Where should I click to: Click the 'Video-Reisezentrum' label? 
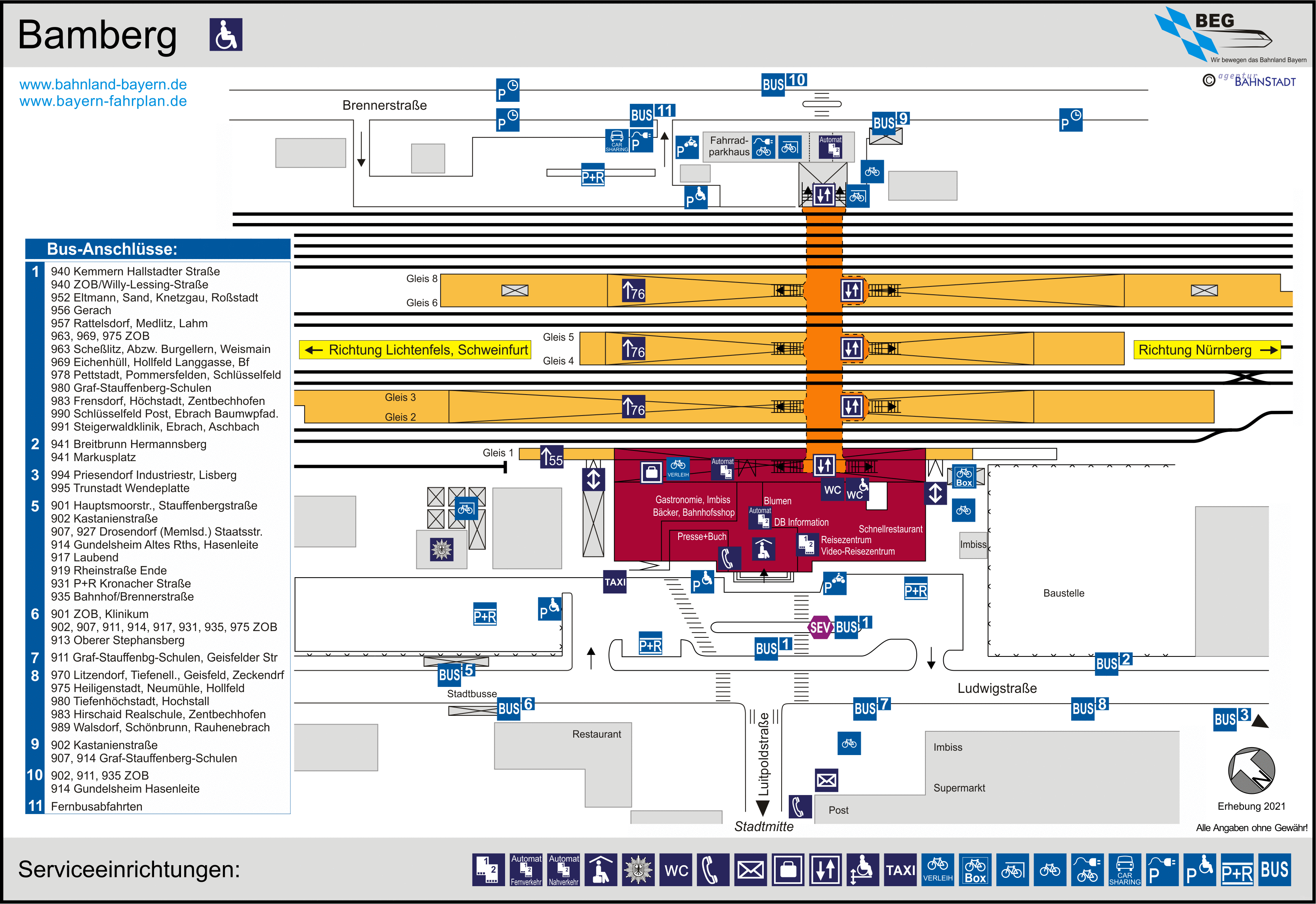coord(858,551)
